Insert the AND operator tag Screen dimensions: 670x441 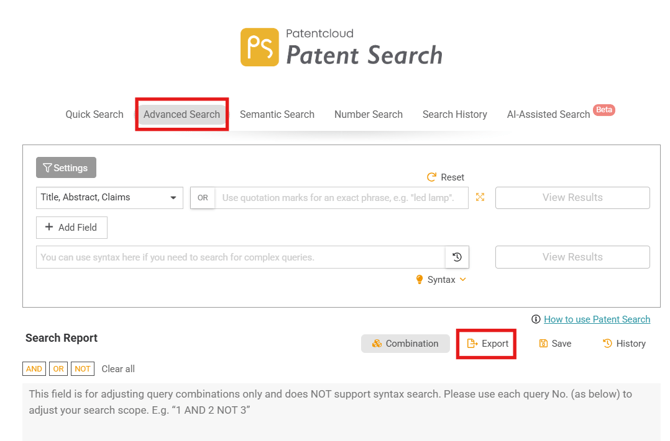coord(34,369)
